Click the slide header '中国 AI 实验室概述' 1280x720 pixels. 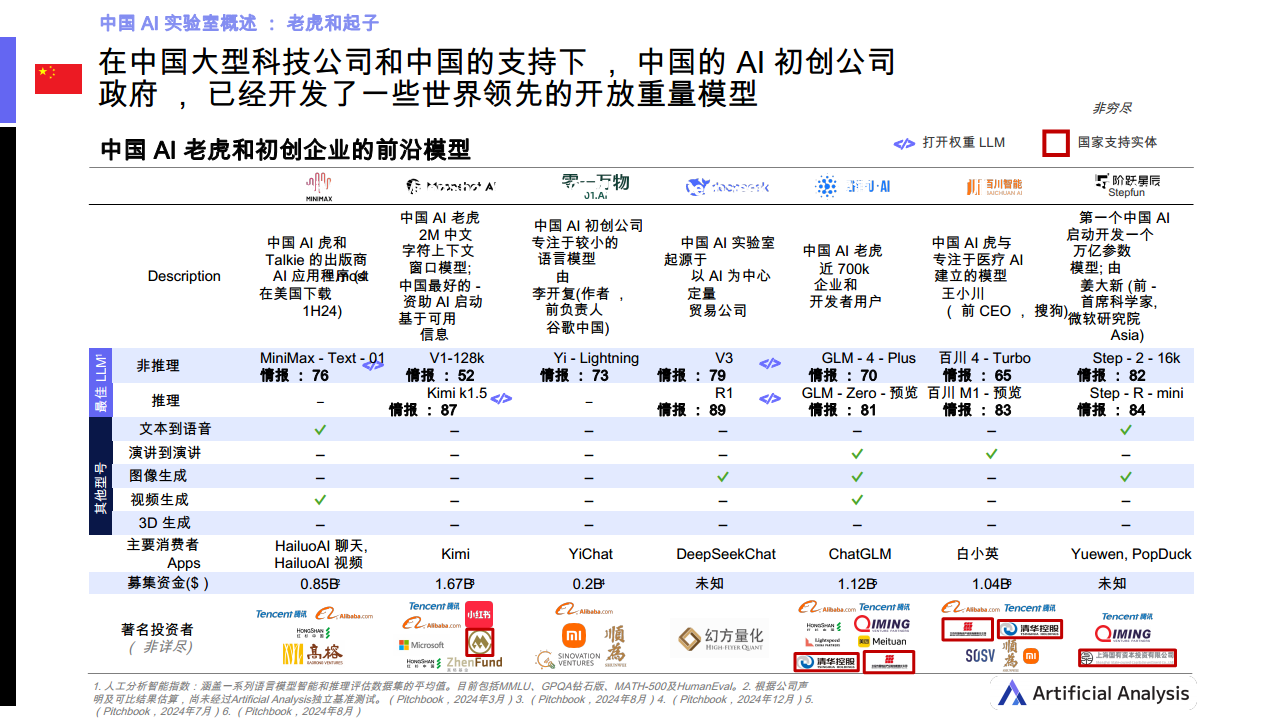pos(176,22)
